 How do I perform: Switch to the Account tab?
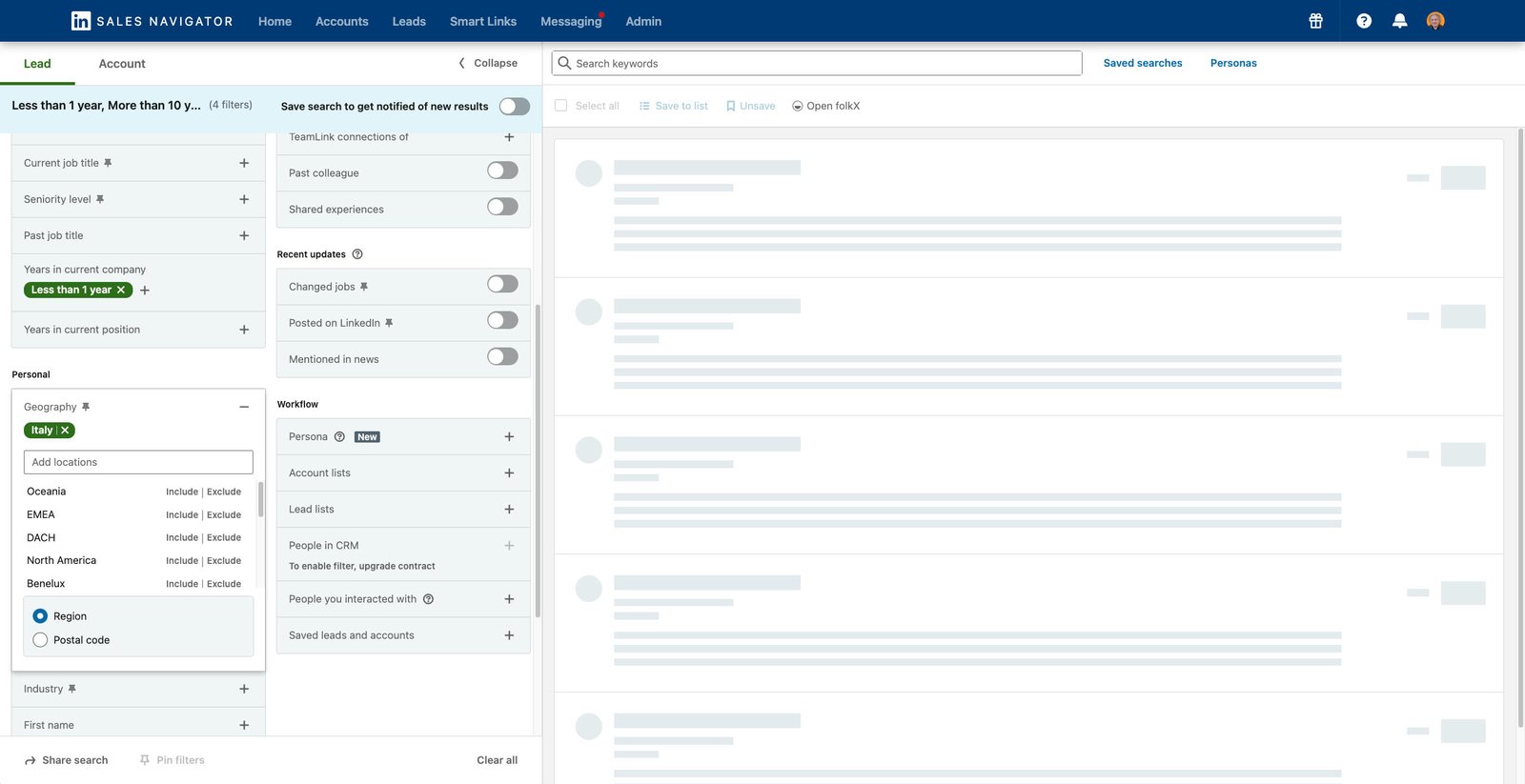point(122,64)
